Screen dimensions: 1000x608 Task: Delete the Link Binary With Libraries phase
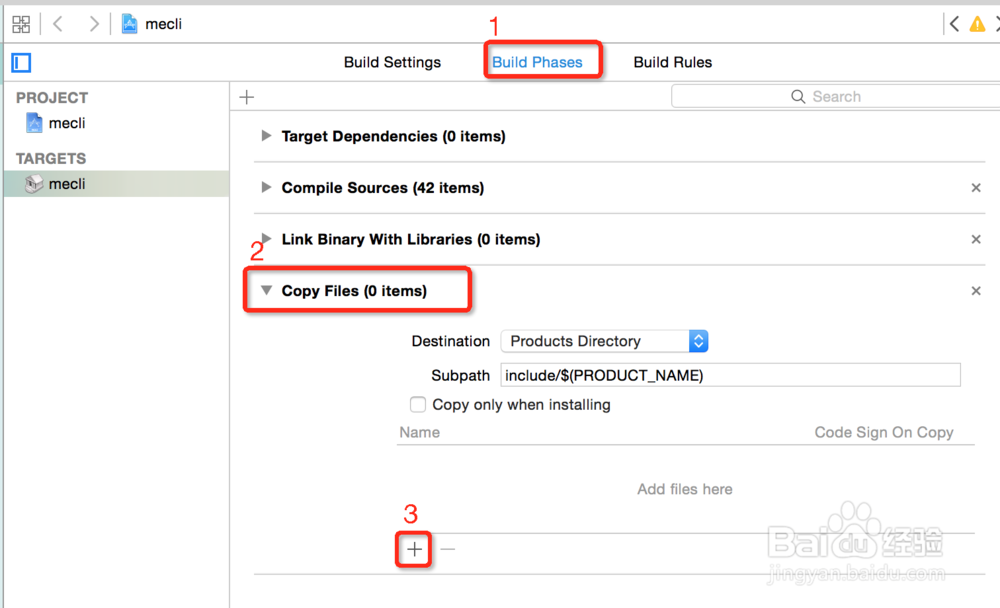pos(976,240)
